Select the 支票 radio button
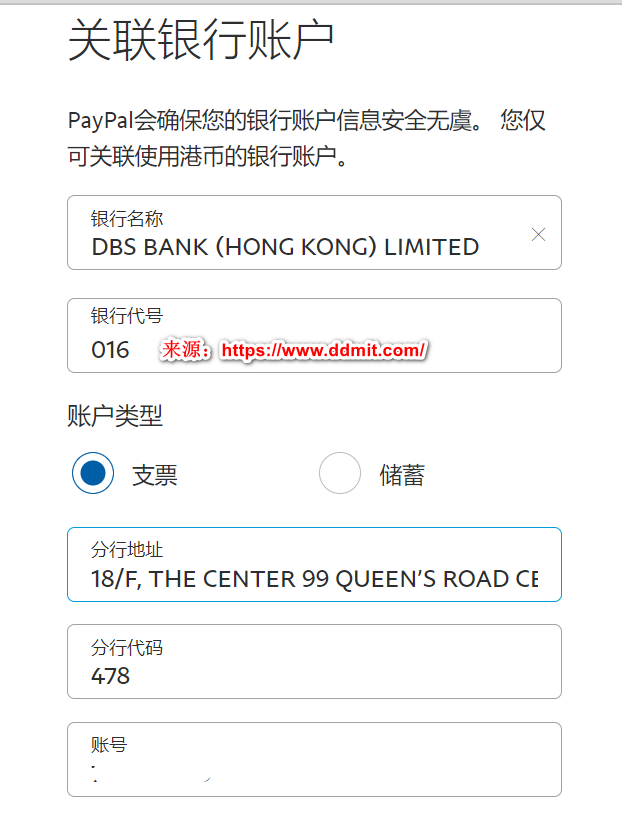Screen dimensions: 622x823 [93, 473]
